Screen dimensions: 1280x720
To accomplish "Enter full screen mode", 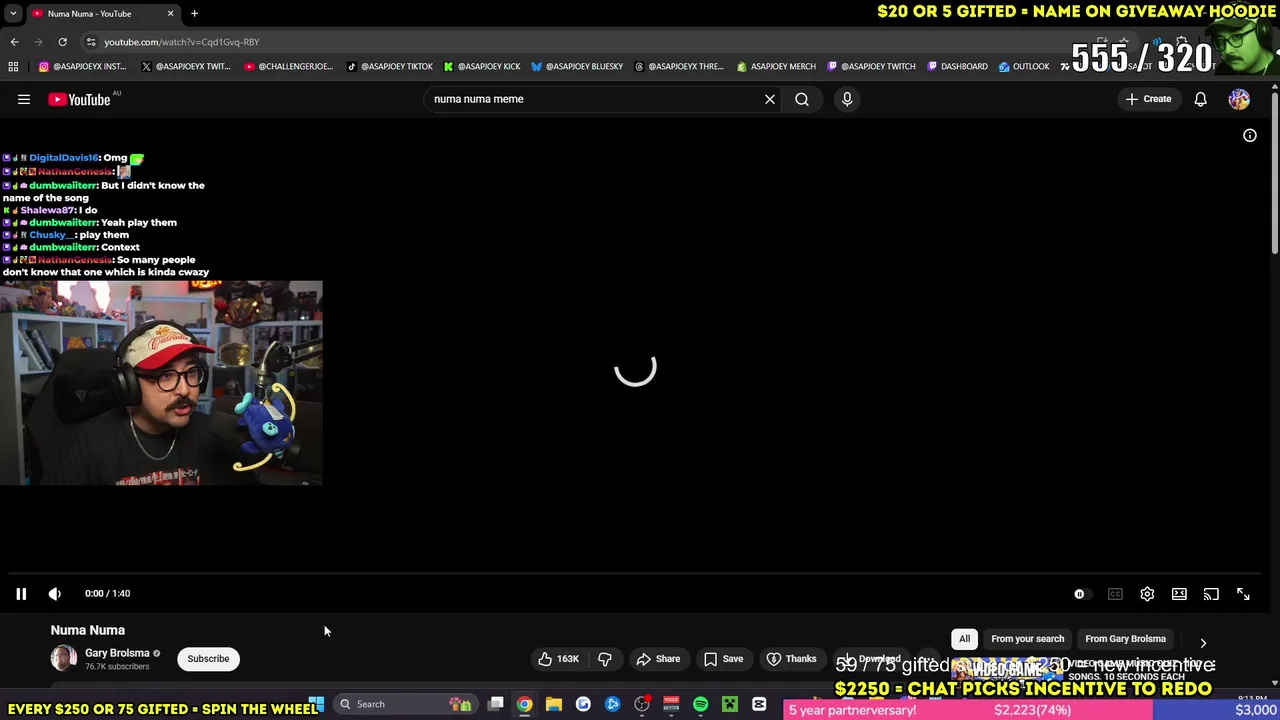I will coord(1243,594).
